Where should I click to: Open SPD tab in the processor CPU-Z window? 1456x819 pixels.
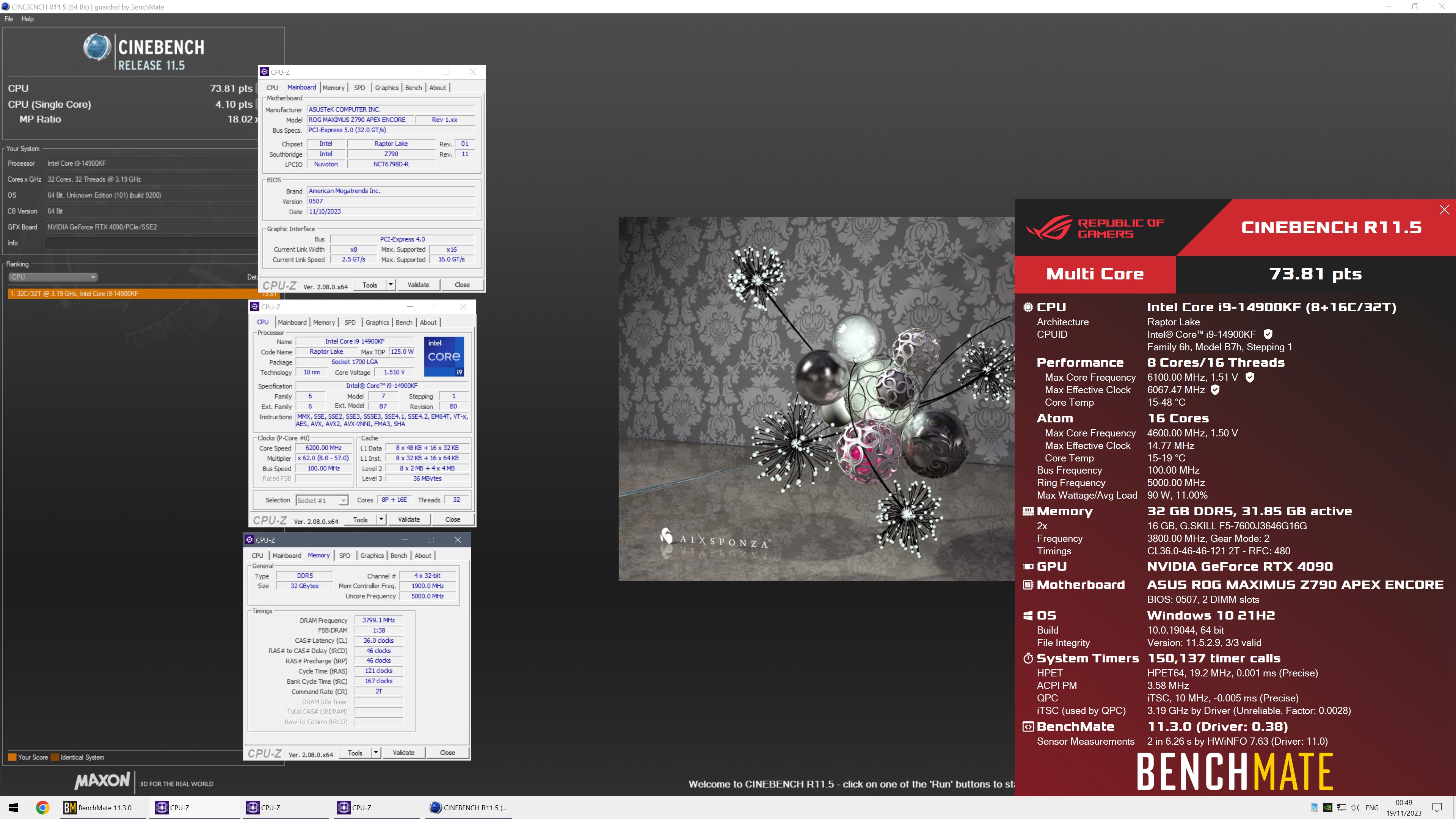[350, 322]
